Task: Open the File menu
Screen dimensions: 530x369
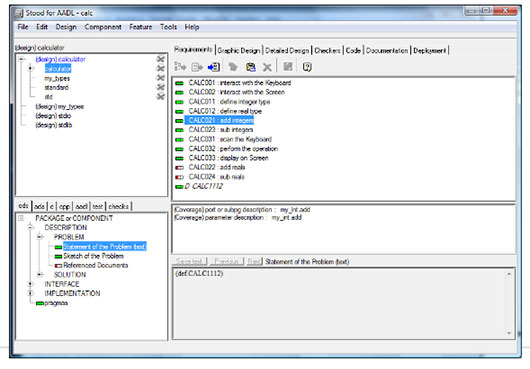Action: coord(23,27)
